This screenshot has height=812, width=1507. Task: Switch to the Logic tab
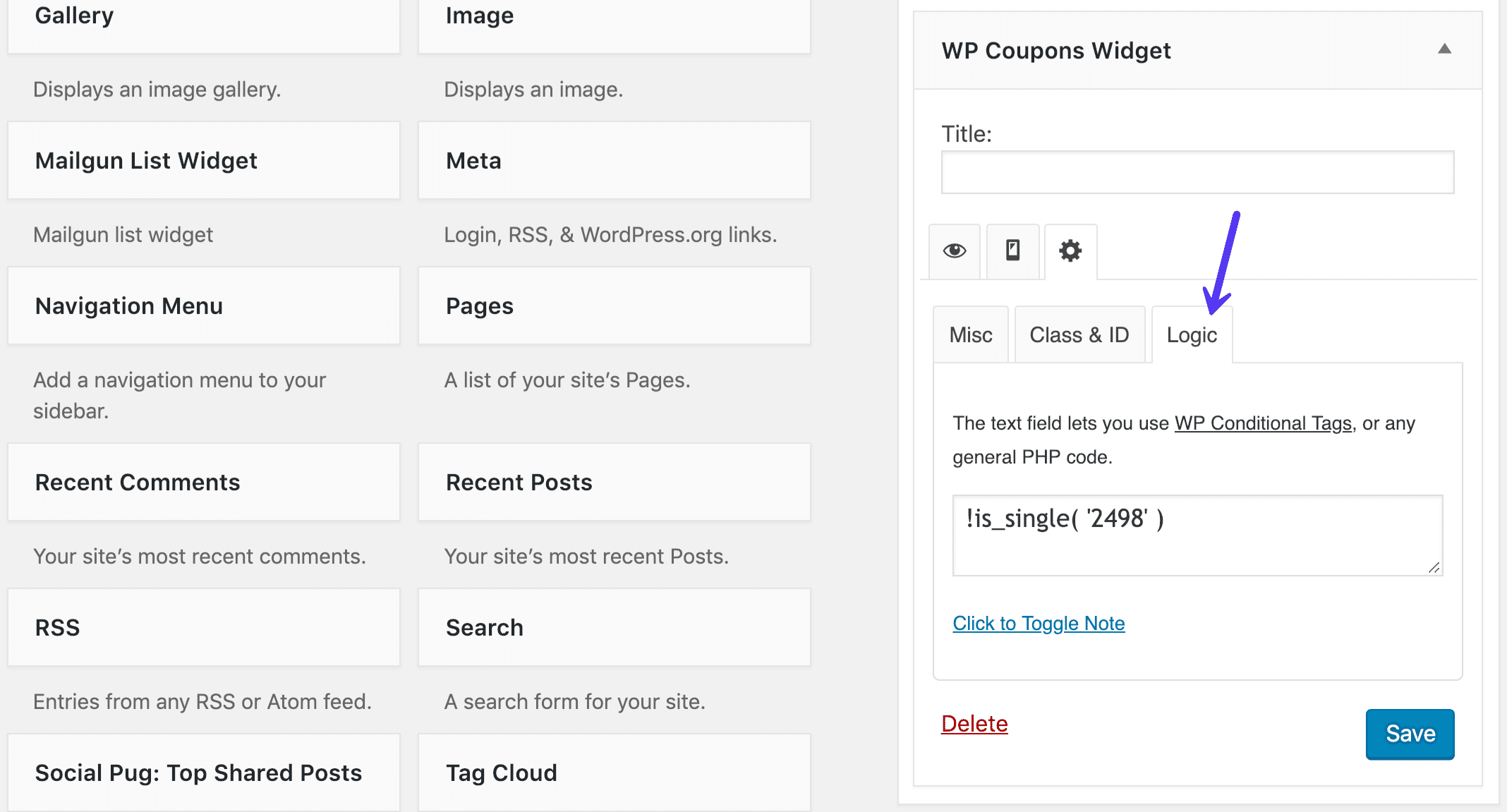point(1194,334)
